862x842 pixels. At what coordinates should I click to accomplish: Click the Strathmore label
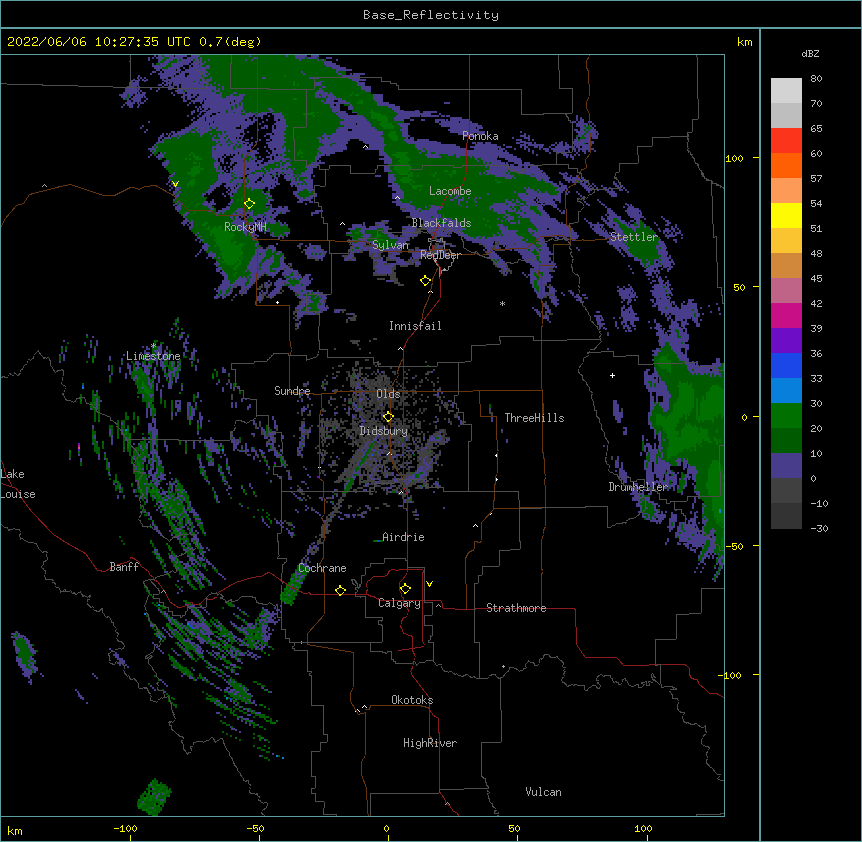point(516,608)
